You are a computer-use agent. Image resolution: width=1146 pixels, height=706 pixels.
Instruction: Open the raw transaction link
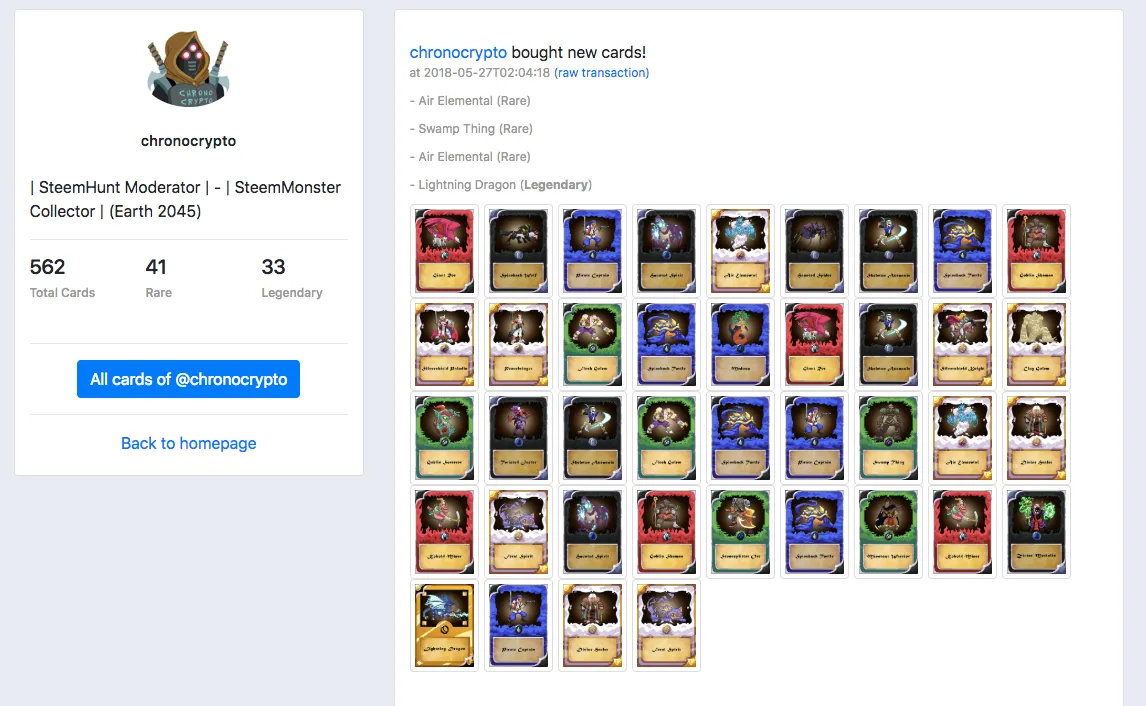pos(602,73)
